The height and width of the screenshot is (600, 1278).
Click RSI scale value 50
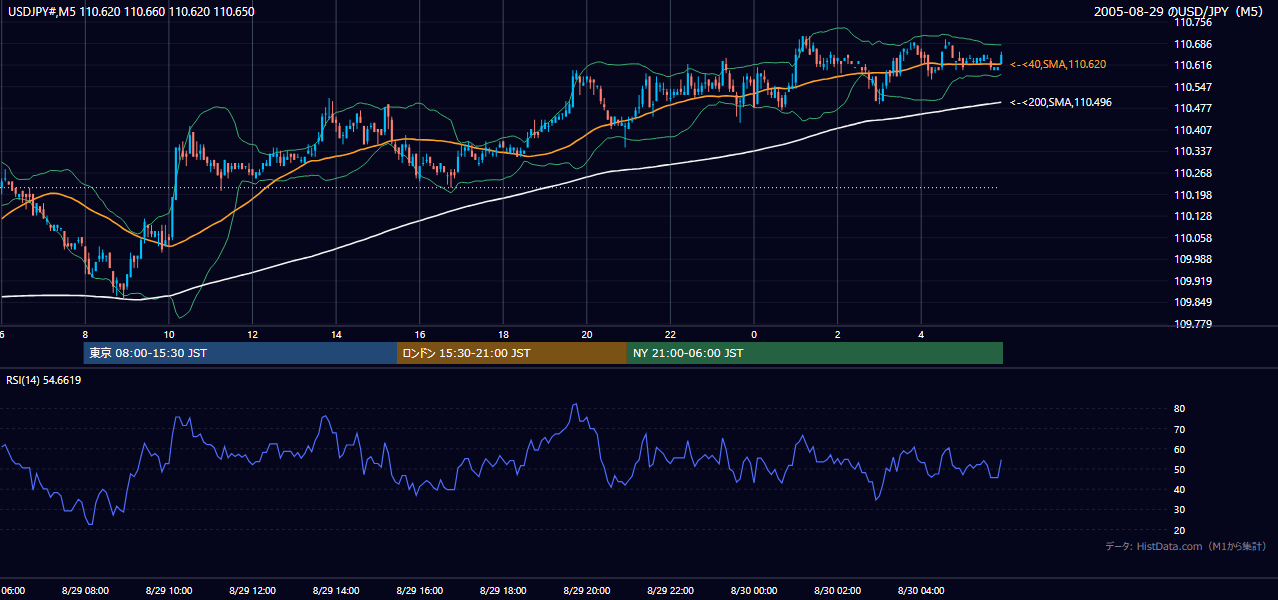[1179, 469]
